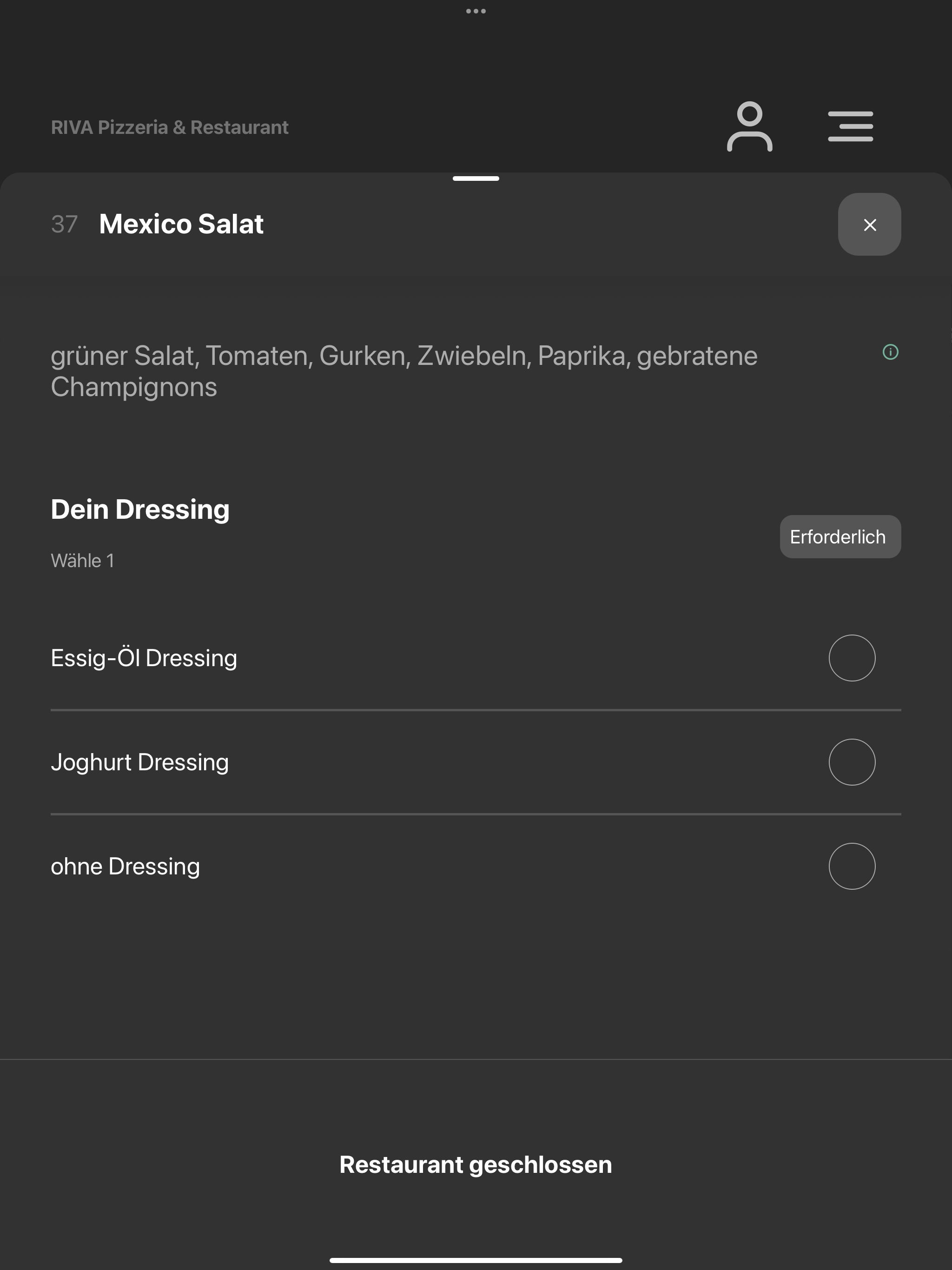Tap the three-dot multitasking indicator
952x1270 pixels.
476,11
